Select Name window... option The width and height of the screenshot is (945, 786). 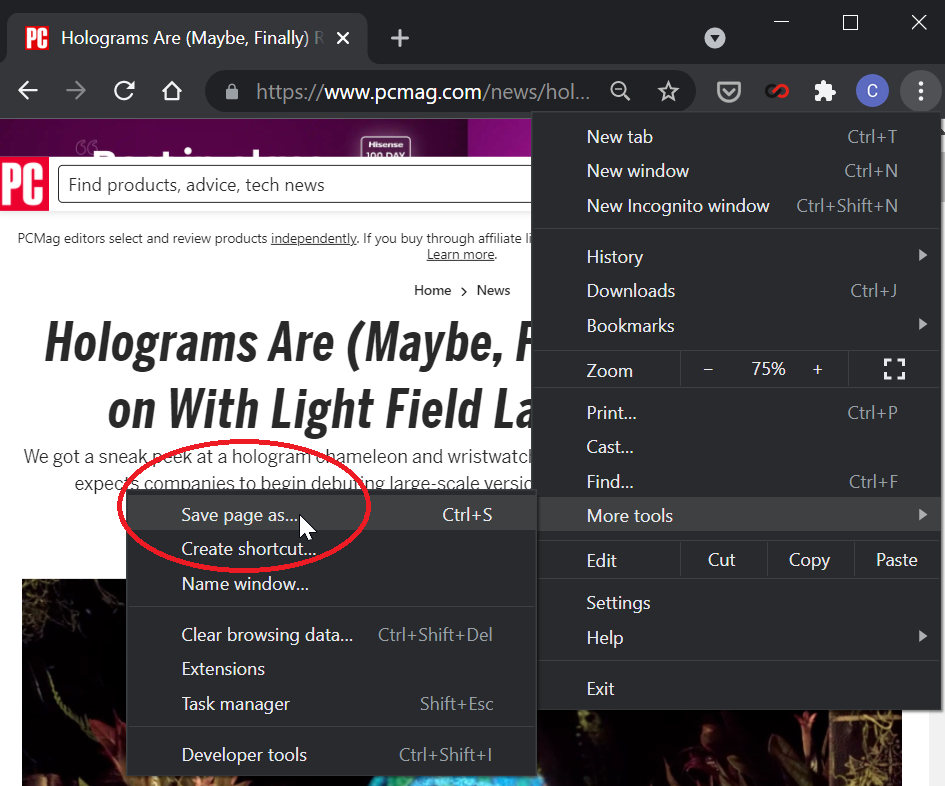pos(332,583)
